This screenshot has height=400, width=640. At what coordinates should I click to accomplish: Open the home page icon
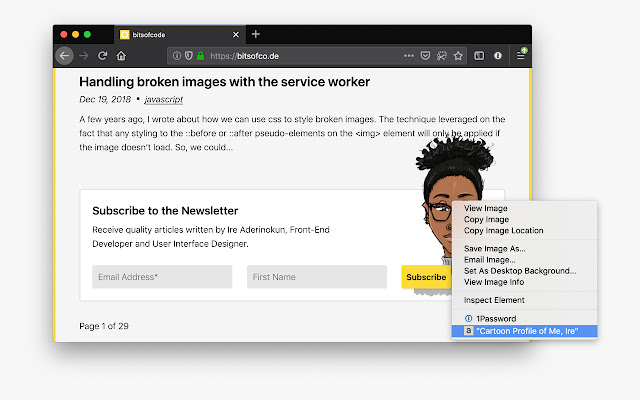point(121,56)
